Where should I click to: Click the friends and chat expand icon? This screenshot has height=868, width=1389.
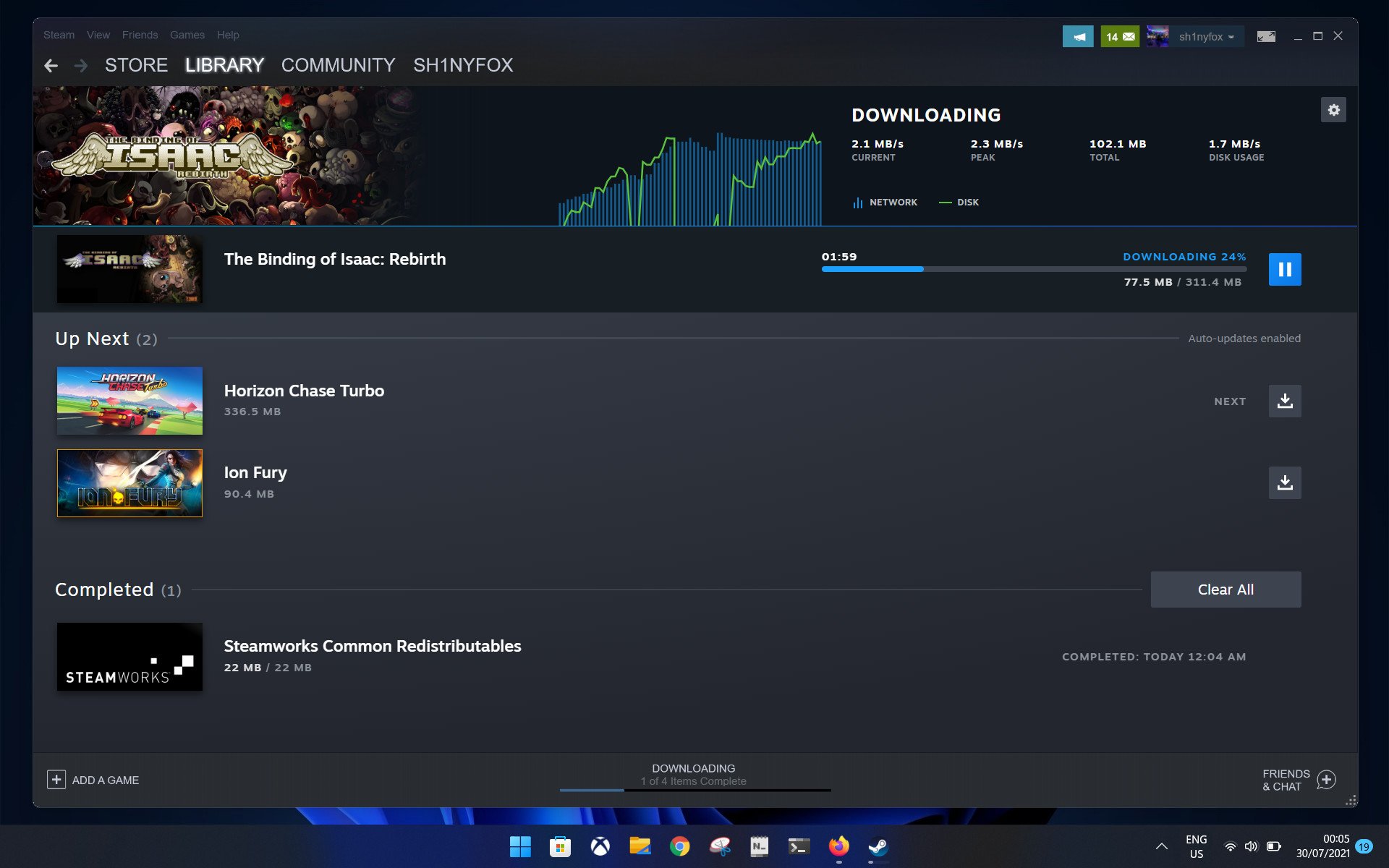click(x=1327, y=779)
